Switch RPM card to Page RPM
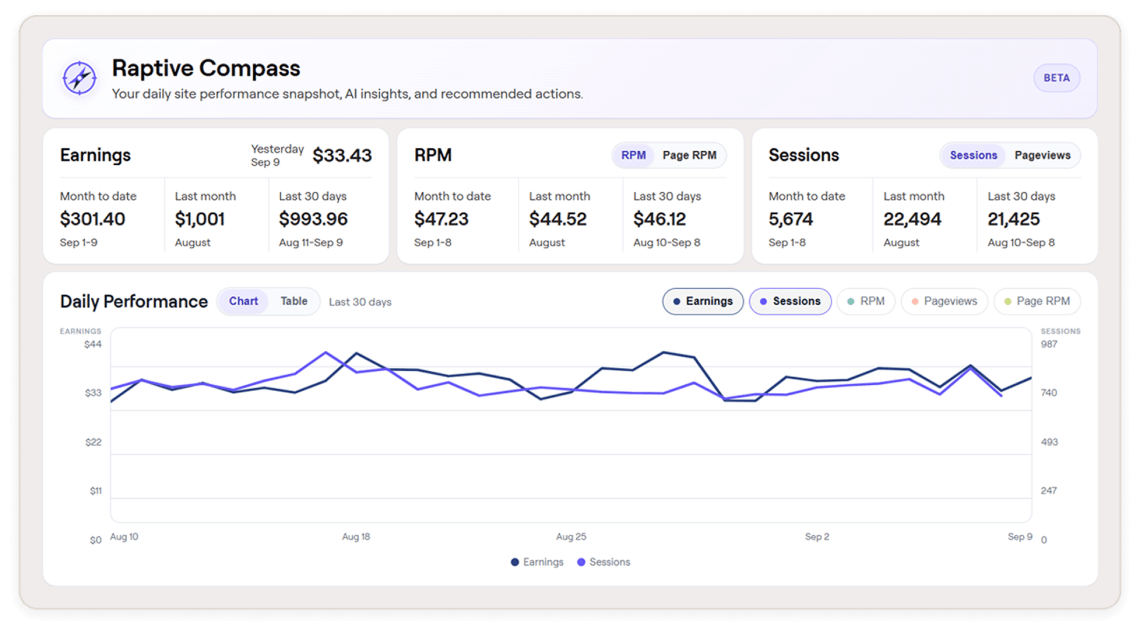The height and width of the screenshot is (632, 1140). pos(689,155)
